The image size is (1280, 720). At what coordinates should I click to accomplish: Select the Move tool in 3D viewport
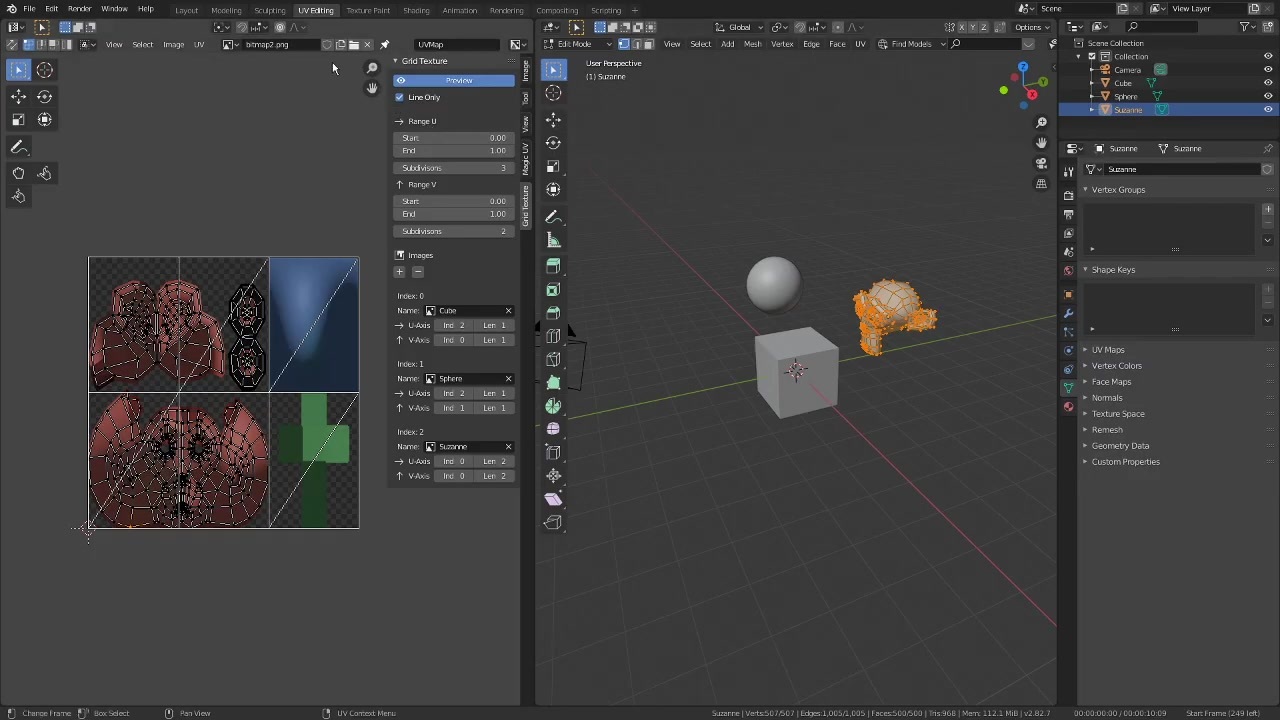point(553,120)
